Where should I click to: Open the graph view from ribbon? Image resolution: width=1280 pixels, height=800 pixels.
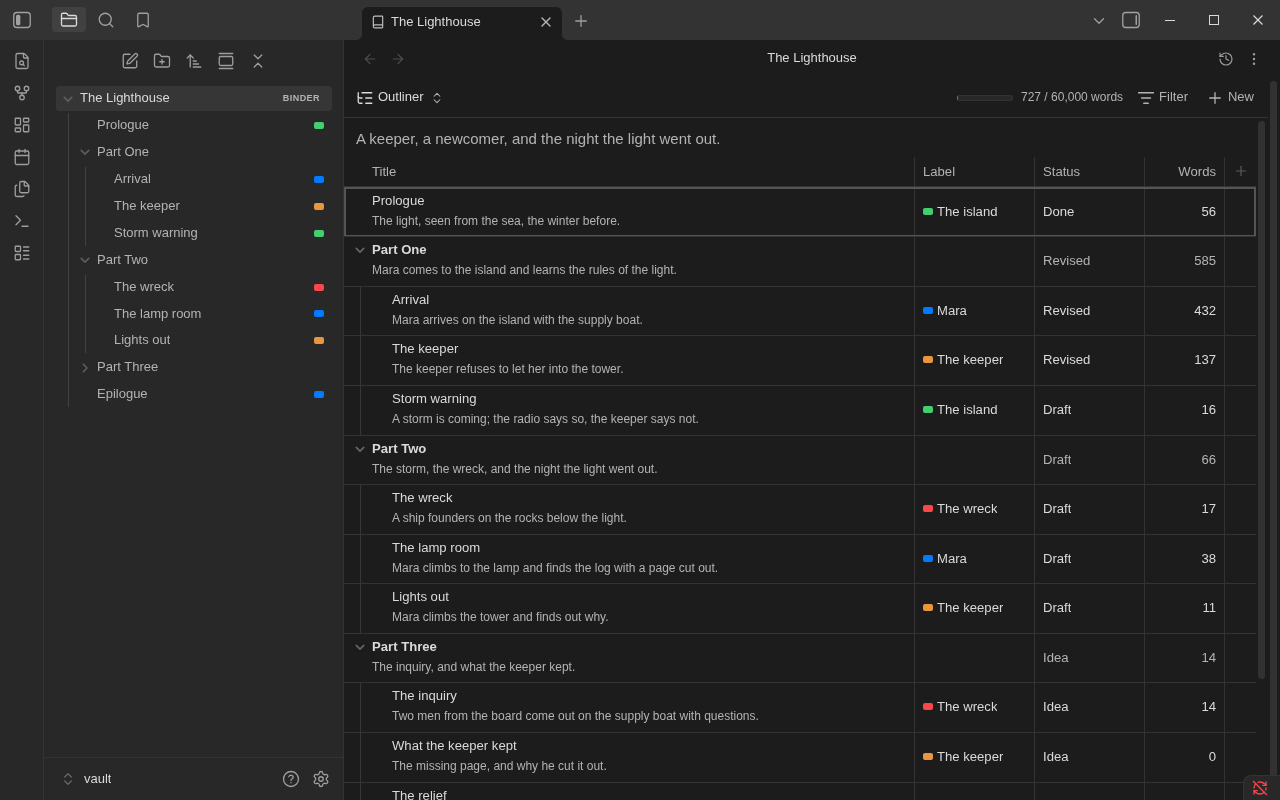coord(22,93)
